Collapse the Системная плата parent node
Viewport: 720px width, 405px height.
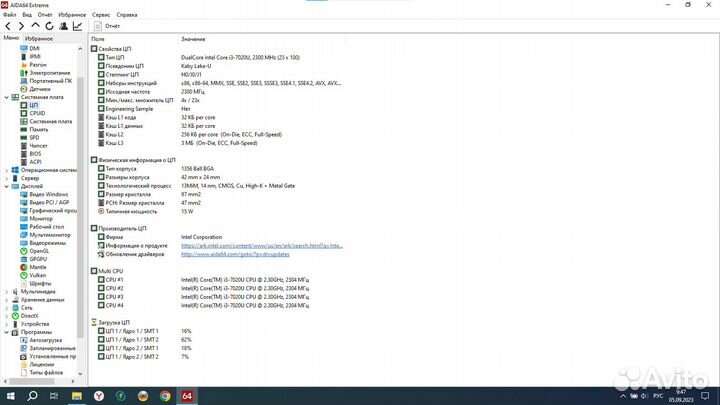[6, 97]
